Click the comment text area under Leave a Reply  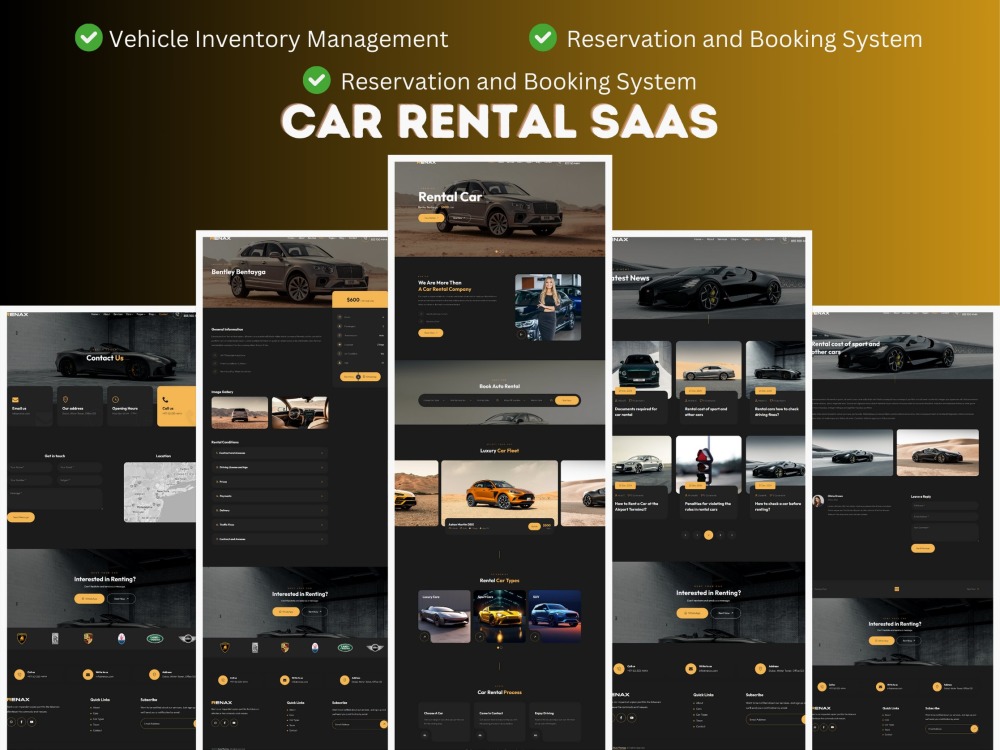pyautogui.click(x=945, y=531)
